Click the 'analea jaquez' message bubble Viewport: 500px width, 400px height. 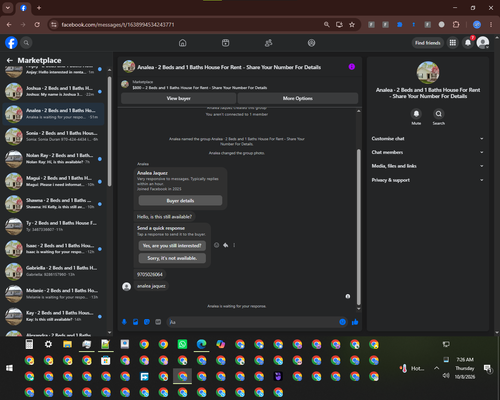pyautogui.click(x=151, y=286)
